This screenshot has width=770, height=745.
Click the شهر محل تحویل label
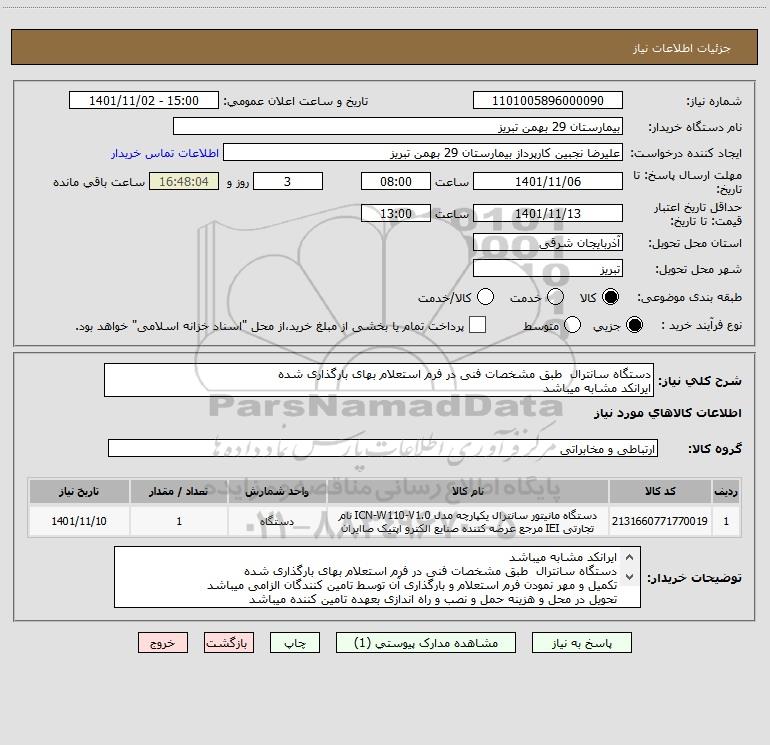tap(699, 269)
